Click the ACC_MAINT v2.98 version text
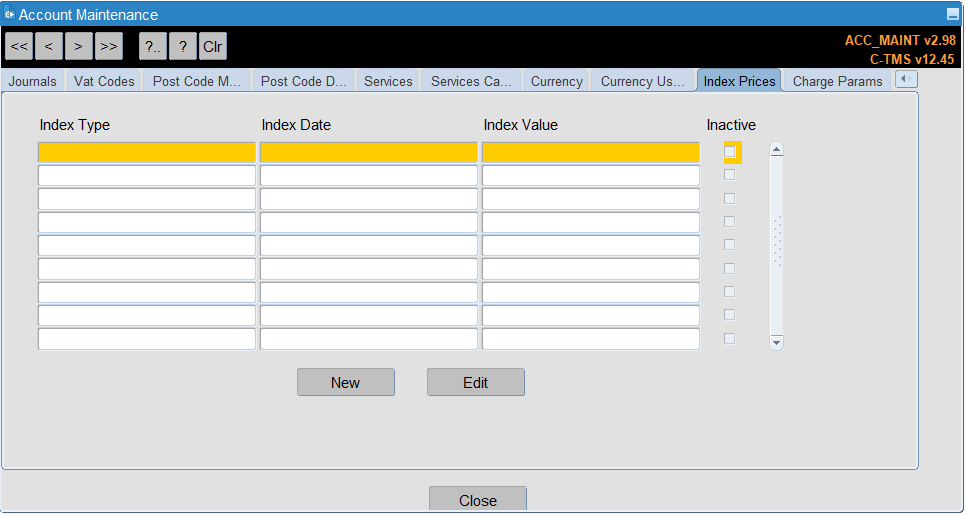The height and width of the screenshot is (514, 966). [900, 41]
